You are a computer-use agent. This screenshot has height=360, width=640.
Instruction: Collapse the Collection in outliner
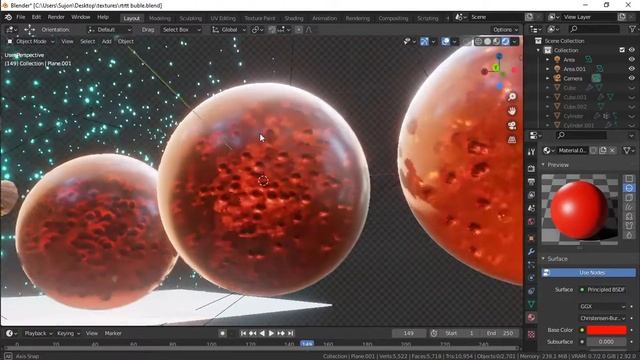pos(538,50)
